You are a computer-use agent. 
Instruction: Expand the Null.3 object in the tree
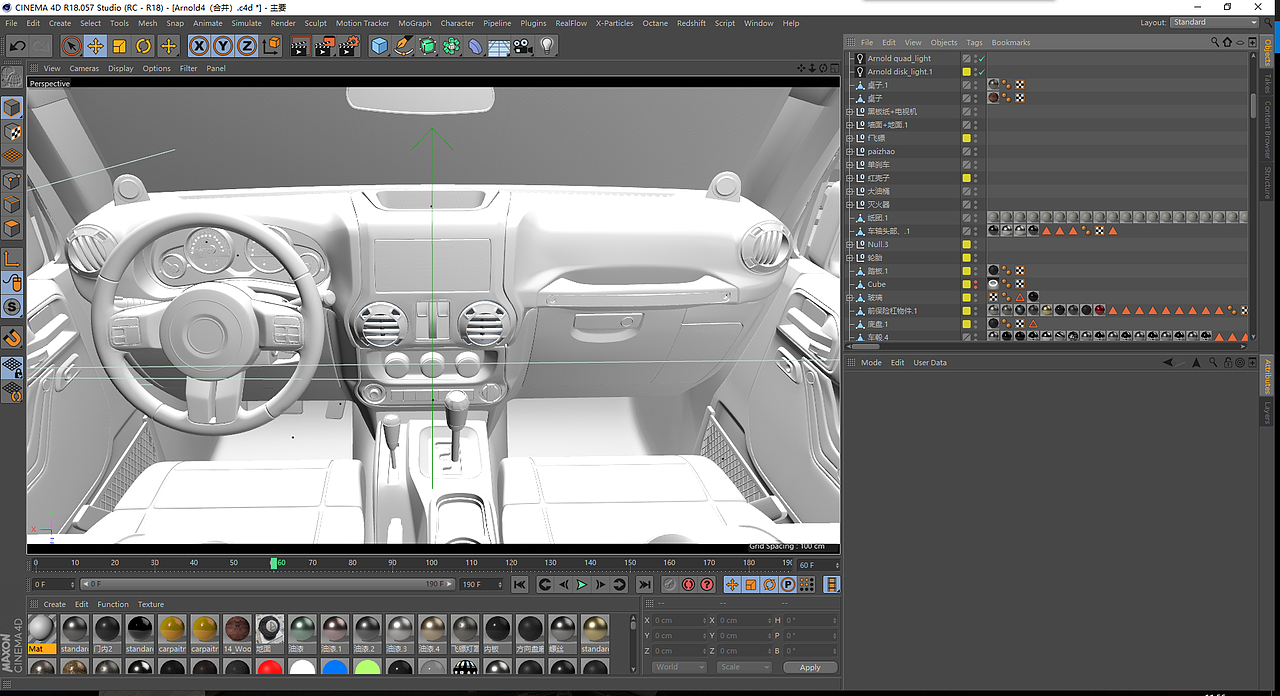[x=850, y=244]
